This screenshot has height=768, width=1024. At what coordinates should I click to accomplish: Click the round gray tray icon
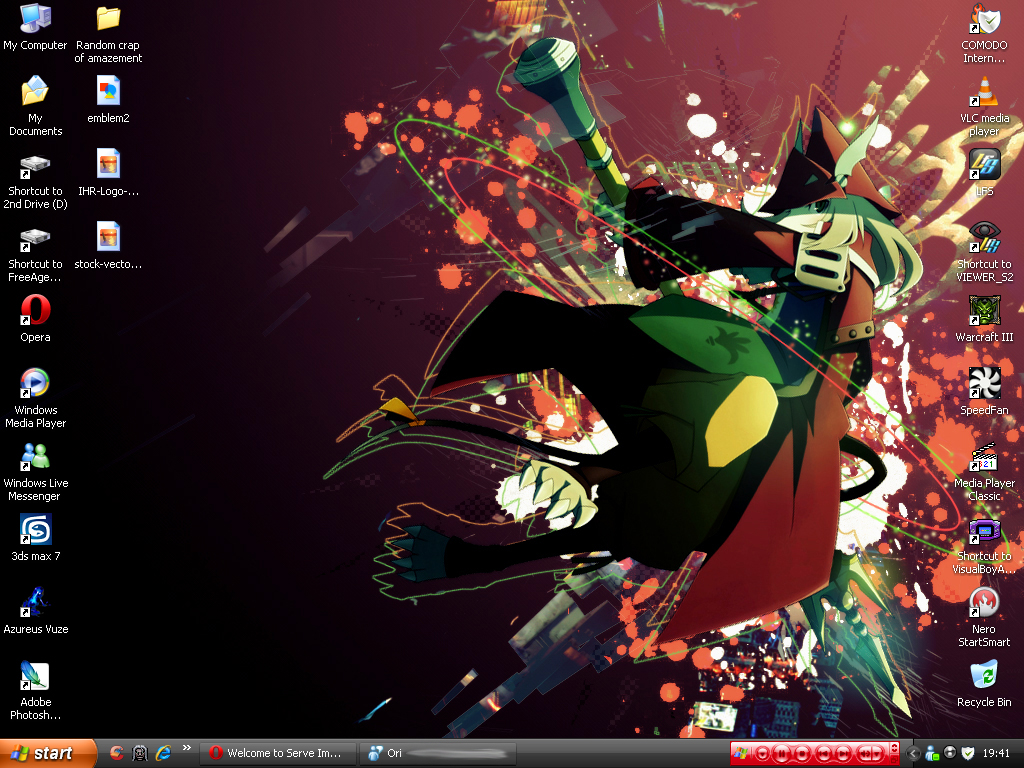point(950,752)
